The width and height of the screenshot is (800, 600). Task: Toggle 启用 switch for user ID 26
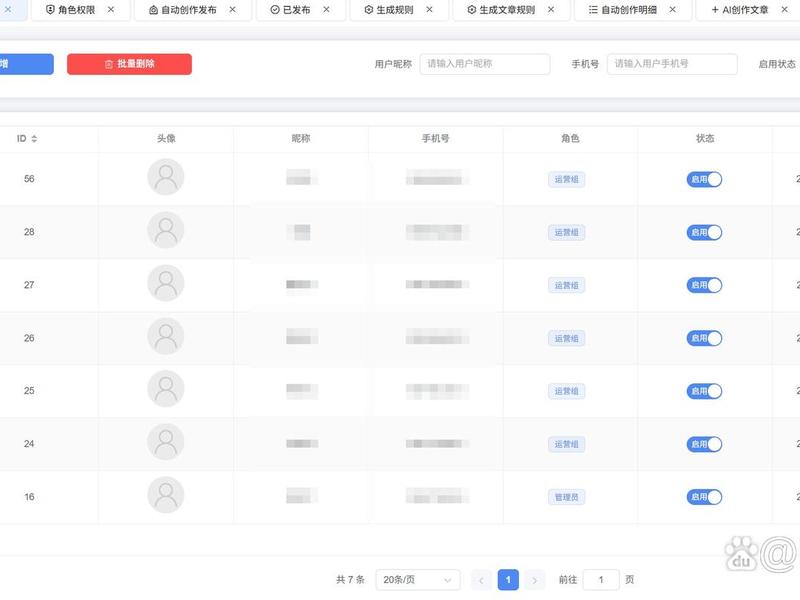[704, 338]
